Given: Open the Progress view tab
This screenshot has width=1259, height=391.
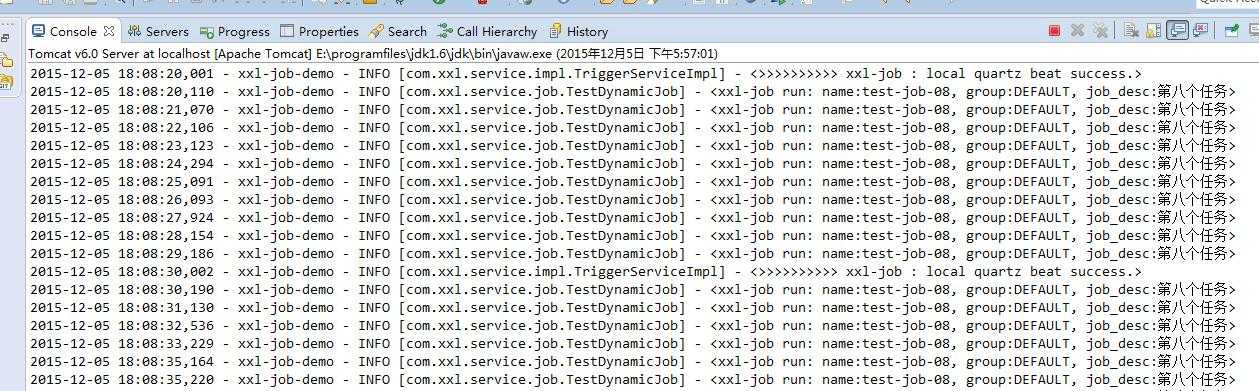Looking at the screenshot, I should tap(235, 31).
